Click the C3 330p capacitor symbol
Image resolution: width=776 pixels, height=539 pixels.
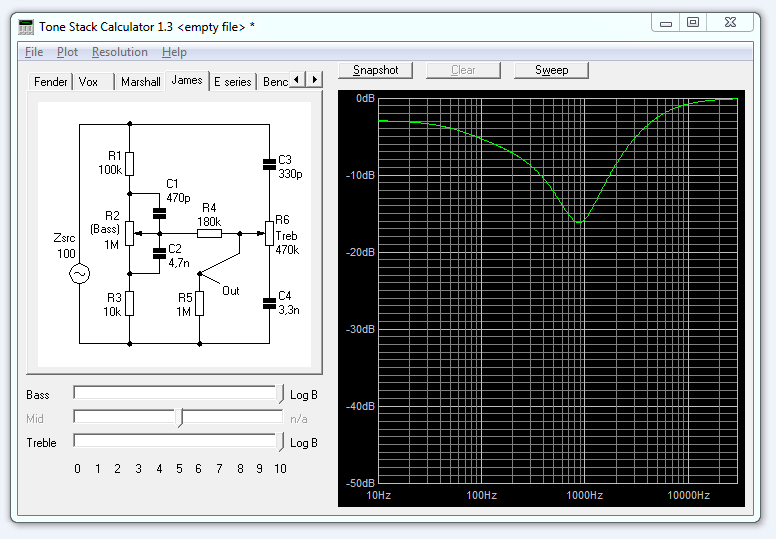click(x=269, y=164)
